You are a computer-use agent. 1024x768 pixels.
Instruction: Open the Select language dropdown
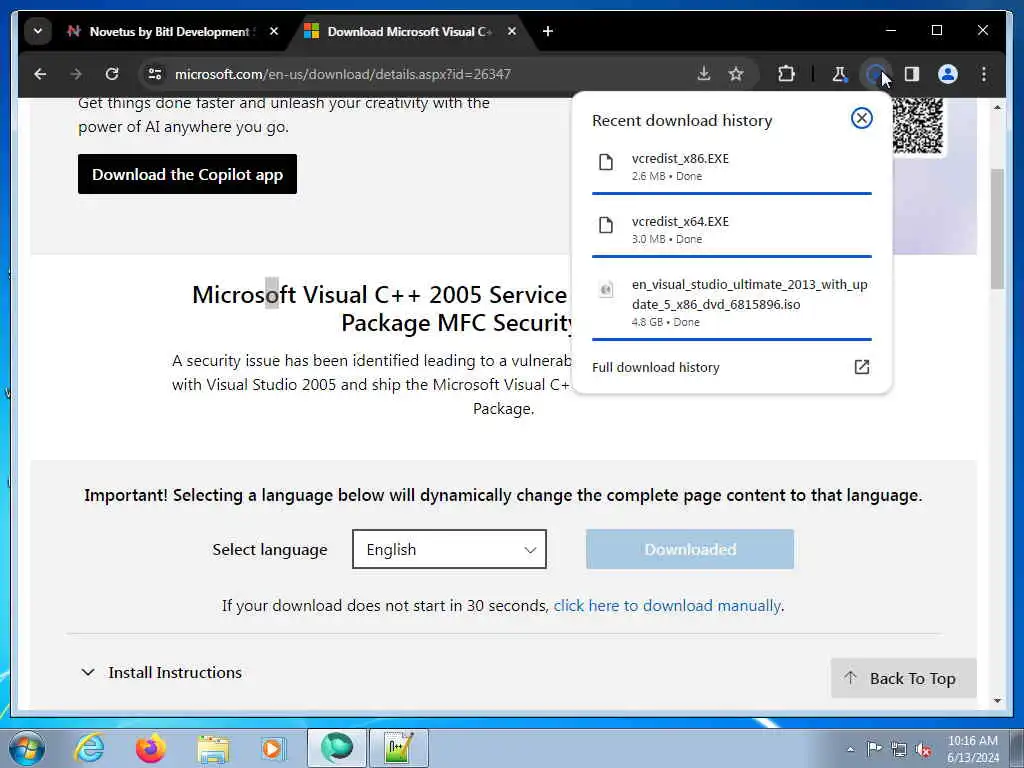tap(449, 549)
